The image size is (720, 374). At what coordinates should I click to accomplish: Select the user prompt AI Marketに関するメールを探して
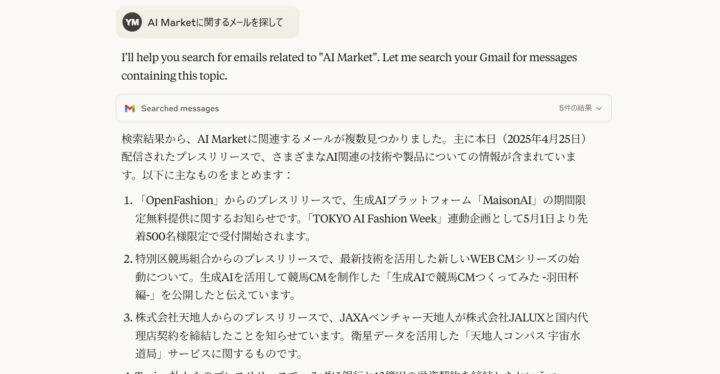click(215, 22)
